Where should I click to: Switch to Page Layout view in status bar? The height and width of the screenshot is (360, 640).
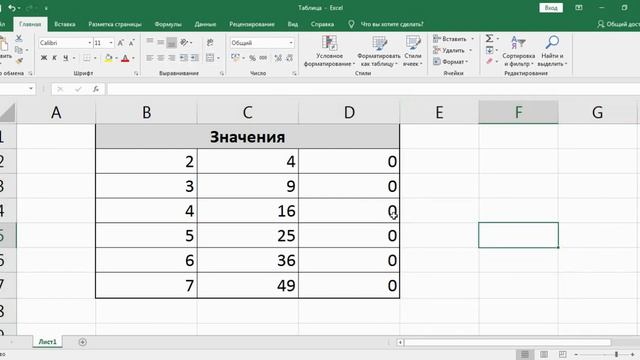544,354
